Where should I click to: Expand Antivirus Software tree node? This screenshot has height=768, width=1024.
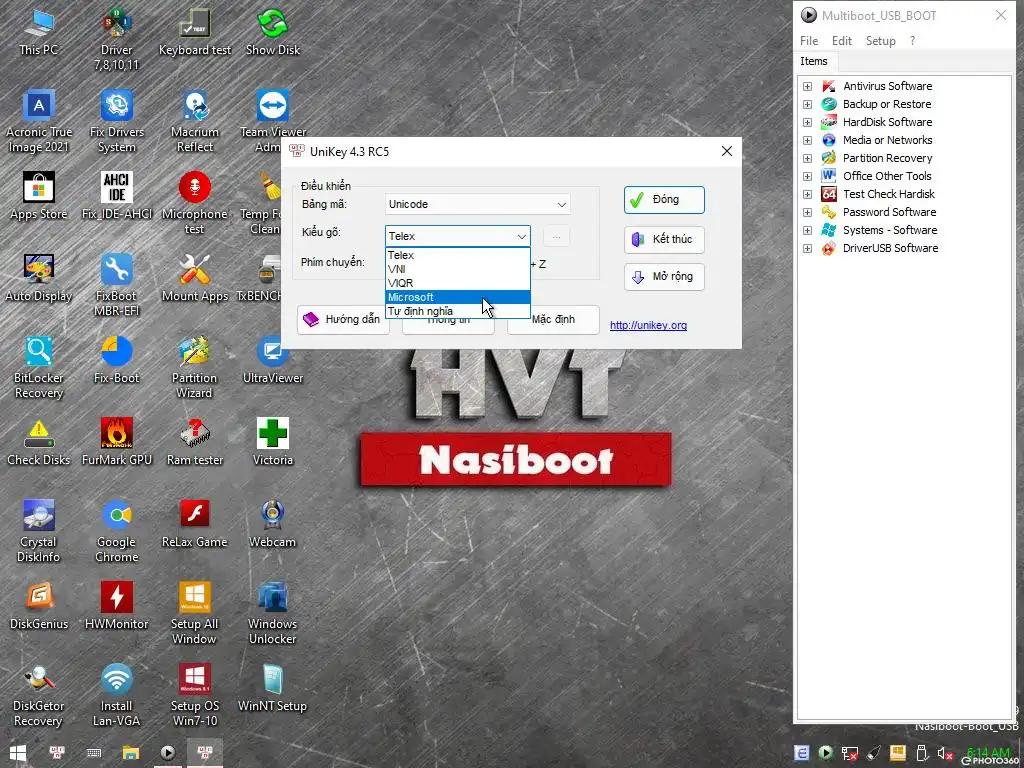(807, 86)
